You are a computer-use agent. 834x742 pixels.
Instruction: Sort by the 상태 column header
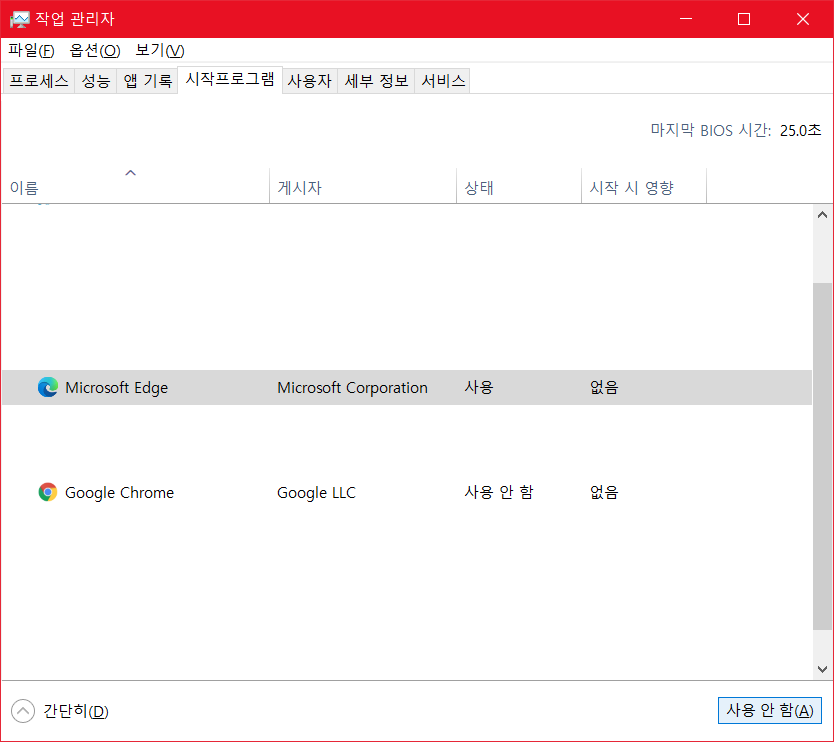(x=519, y=186)
